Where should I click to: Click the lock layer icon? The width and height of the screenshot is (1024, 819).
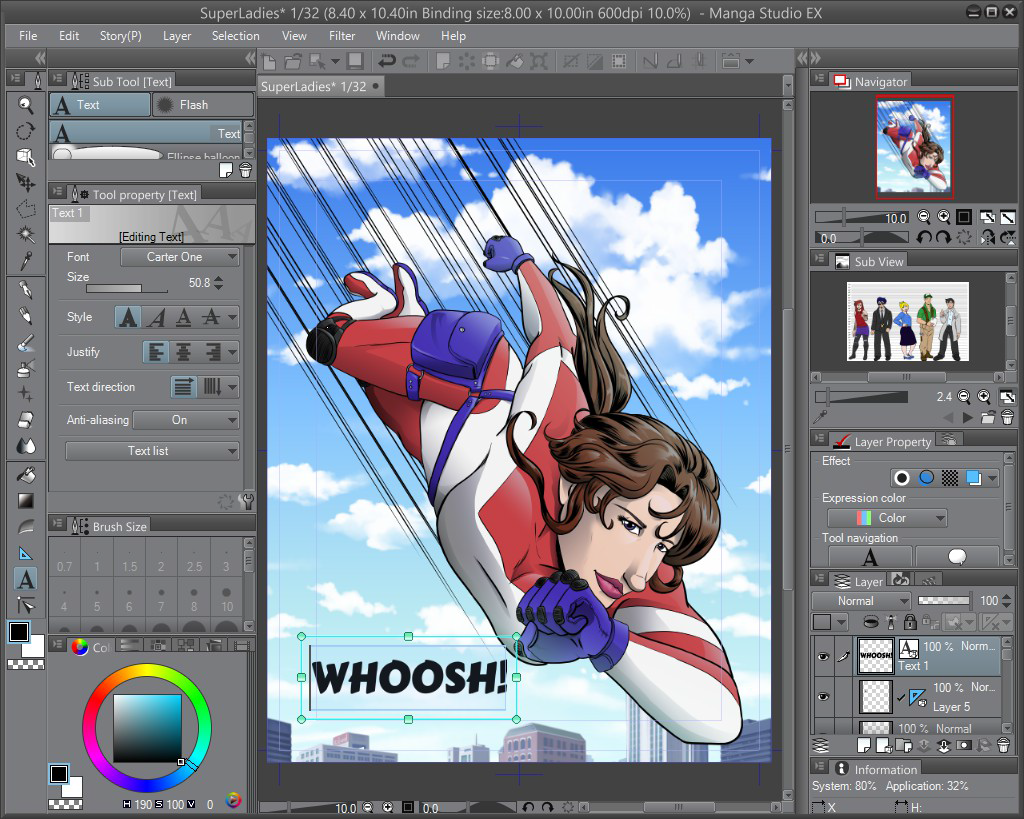coord(912,622)
